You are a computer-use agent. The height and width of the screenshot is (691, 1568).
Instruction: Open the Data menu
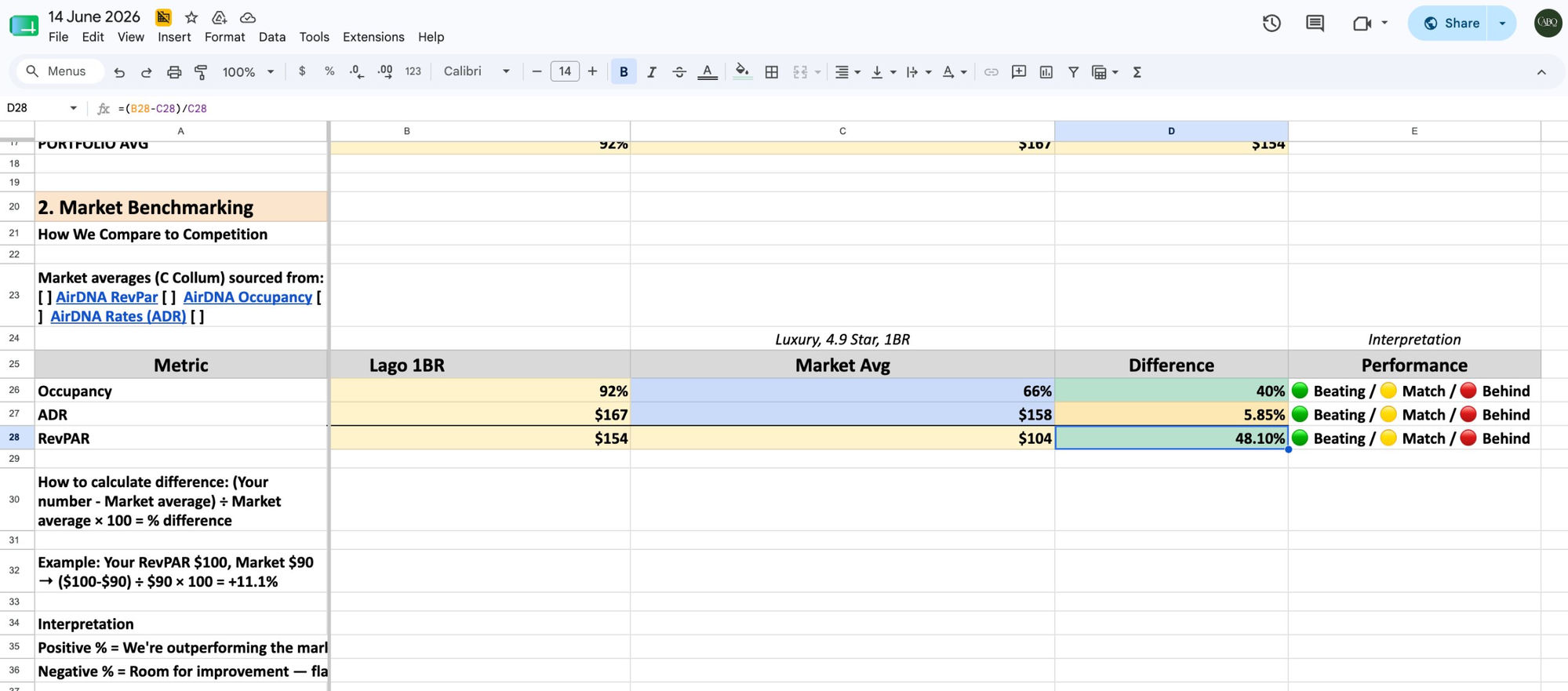tap(272, 37)
